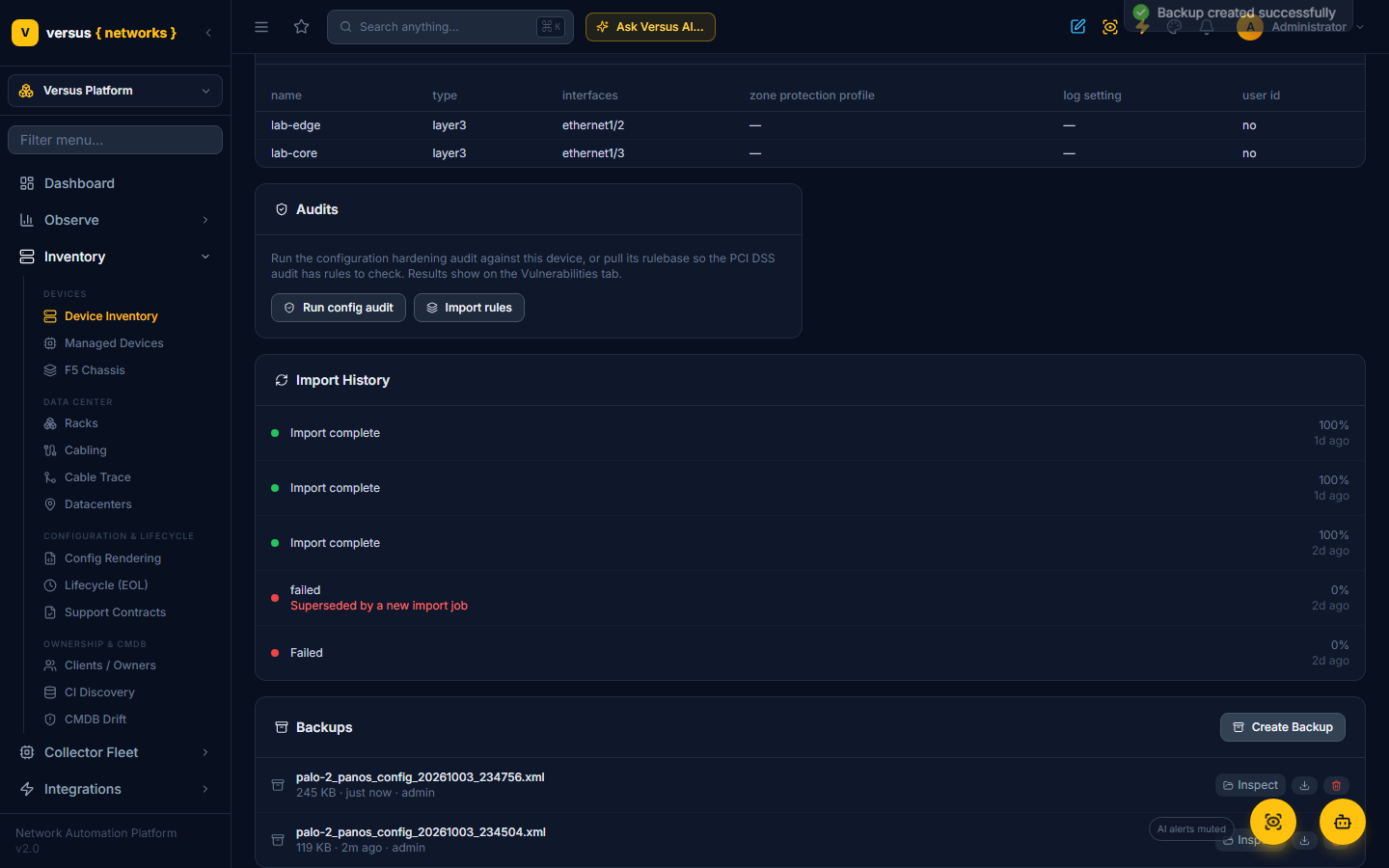Download the palo-2_panos_config_20261003_234504.xml backup
The width and height of the screenshot is (1389, 868).
[x=1305, y=841]
